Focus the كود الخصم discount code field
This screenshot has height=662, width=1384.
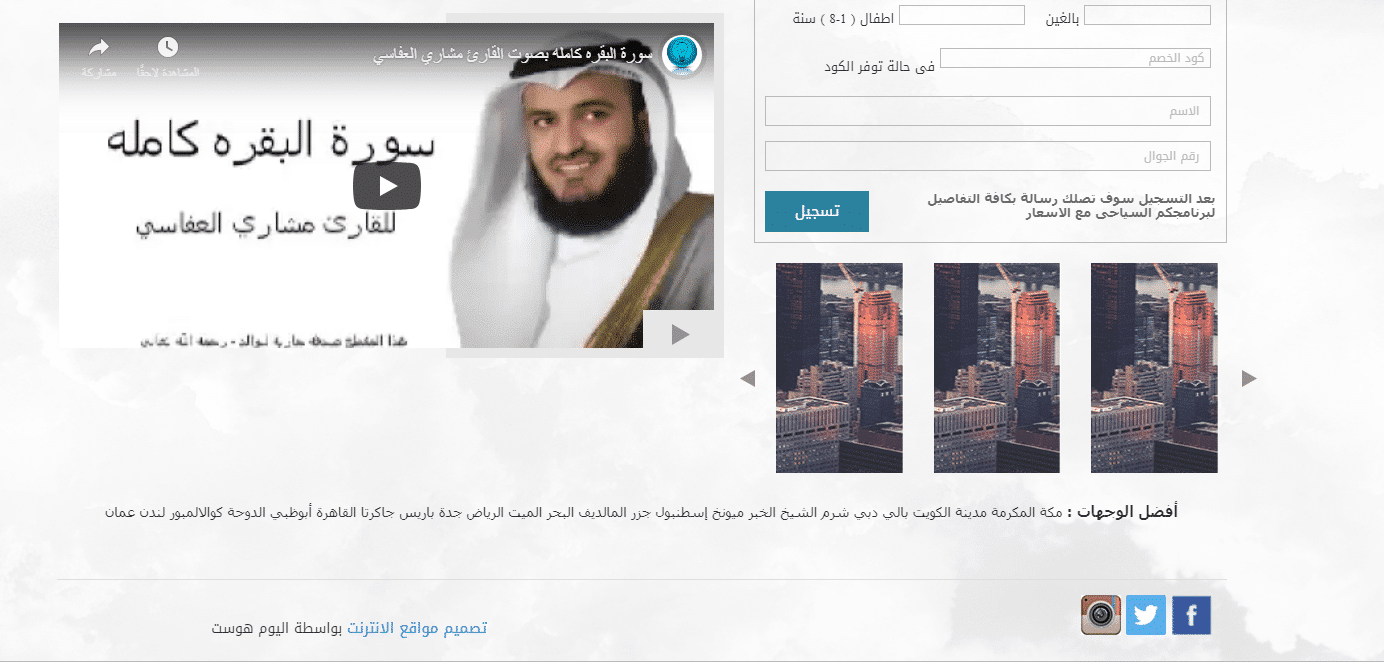1075,59
